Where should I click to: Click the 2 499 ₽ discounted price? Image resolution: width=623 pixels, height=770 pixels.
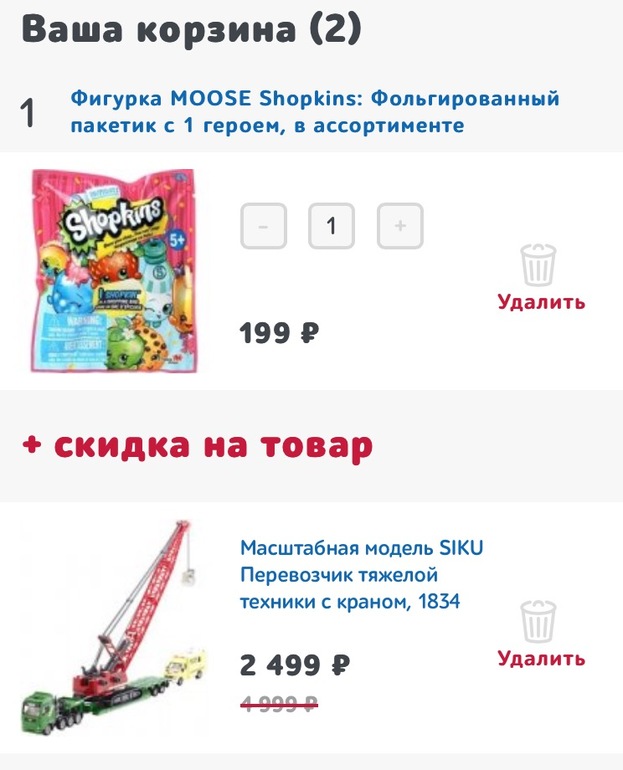295,665
